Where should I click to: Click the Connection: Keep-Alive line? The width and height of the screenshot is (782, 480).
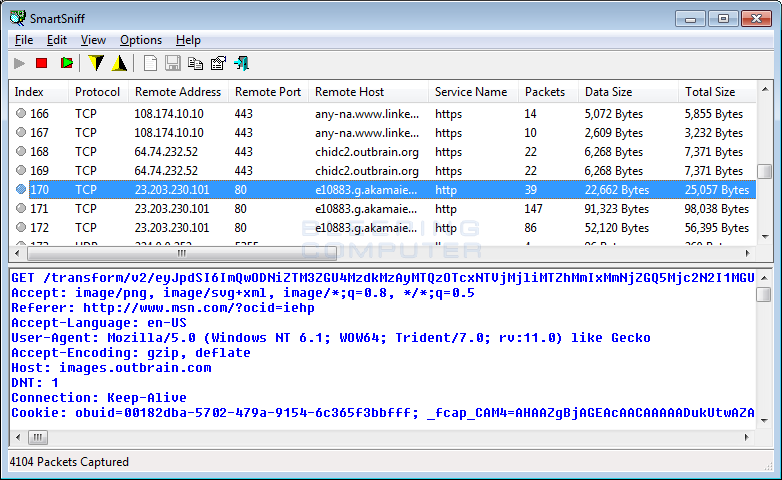[x=99, y=398]
